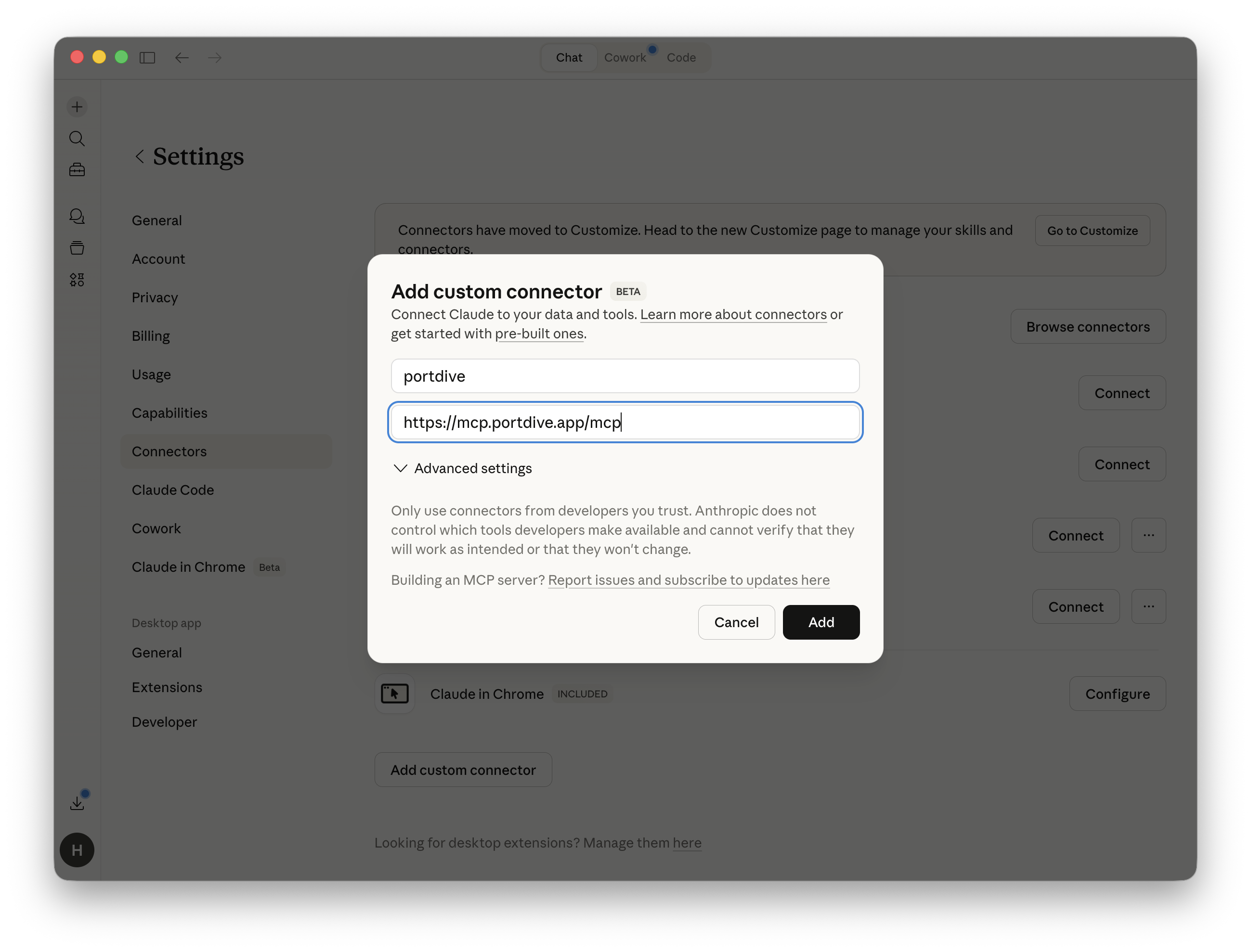This screenshot has width=1251, height=952.
Task: Open the pre-built ones link
Action: (539, 334)
